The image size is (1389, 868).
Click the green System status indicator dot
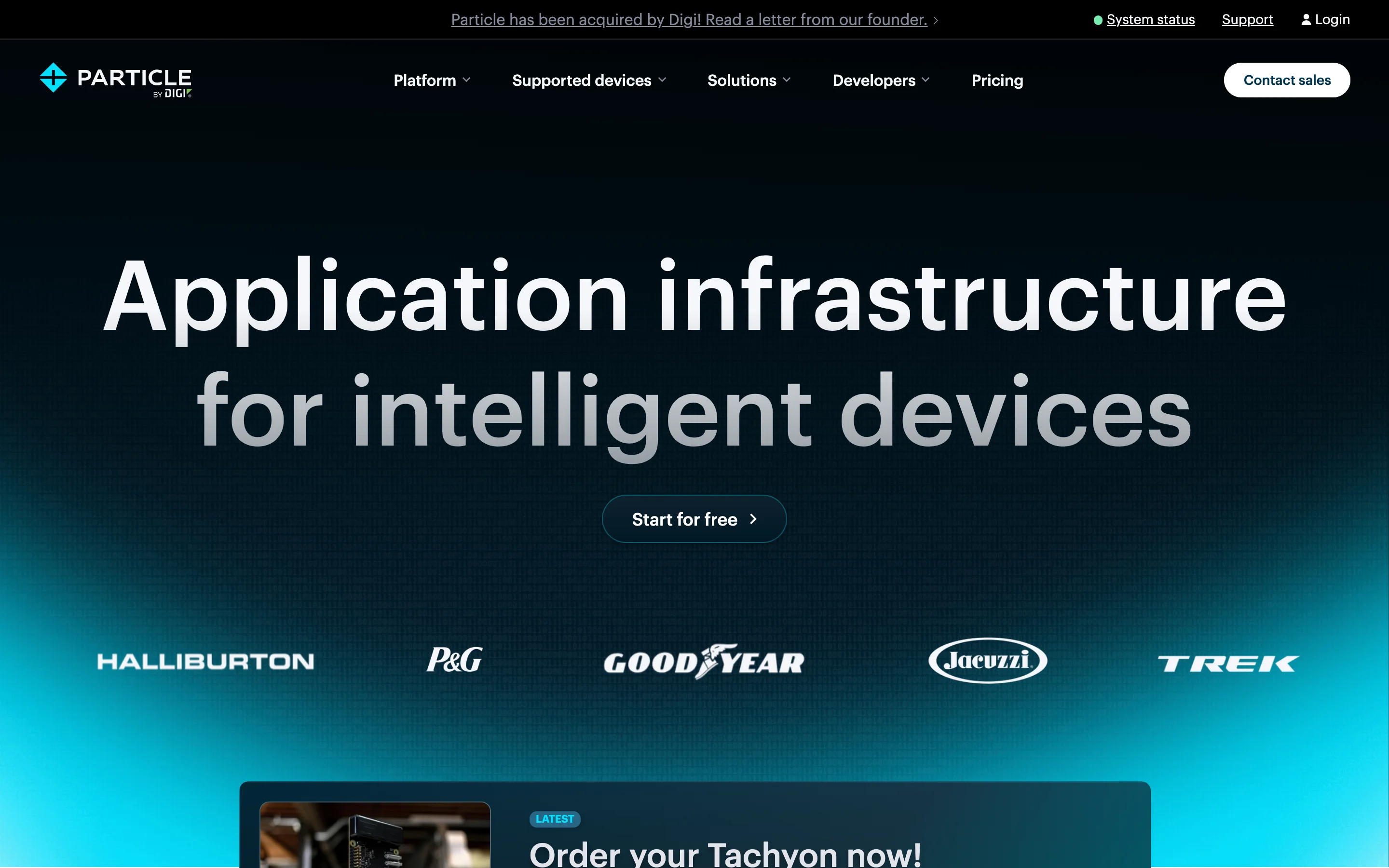pyautogui.click(x=1097, y=20)
